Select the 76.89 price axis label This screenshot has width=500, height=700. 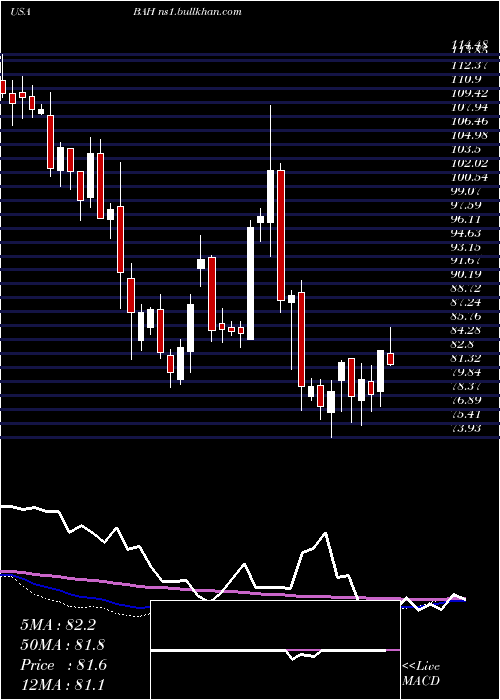click(x=468, y=400)
